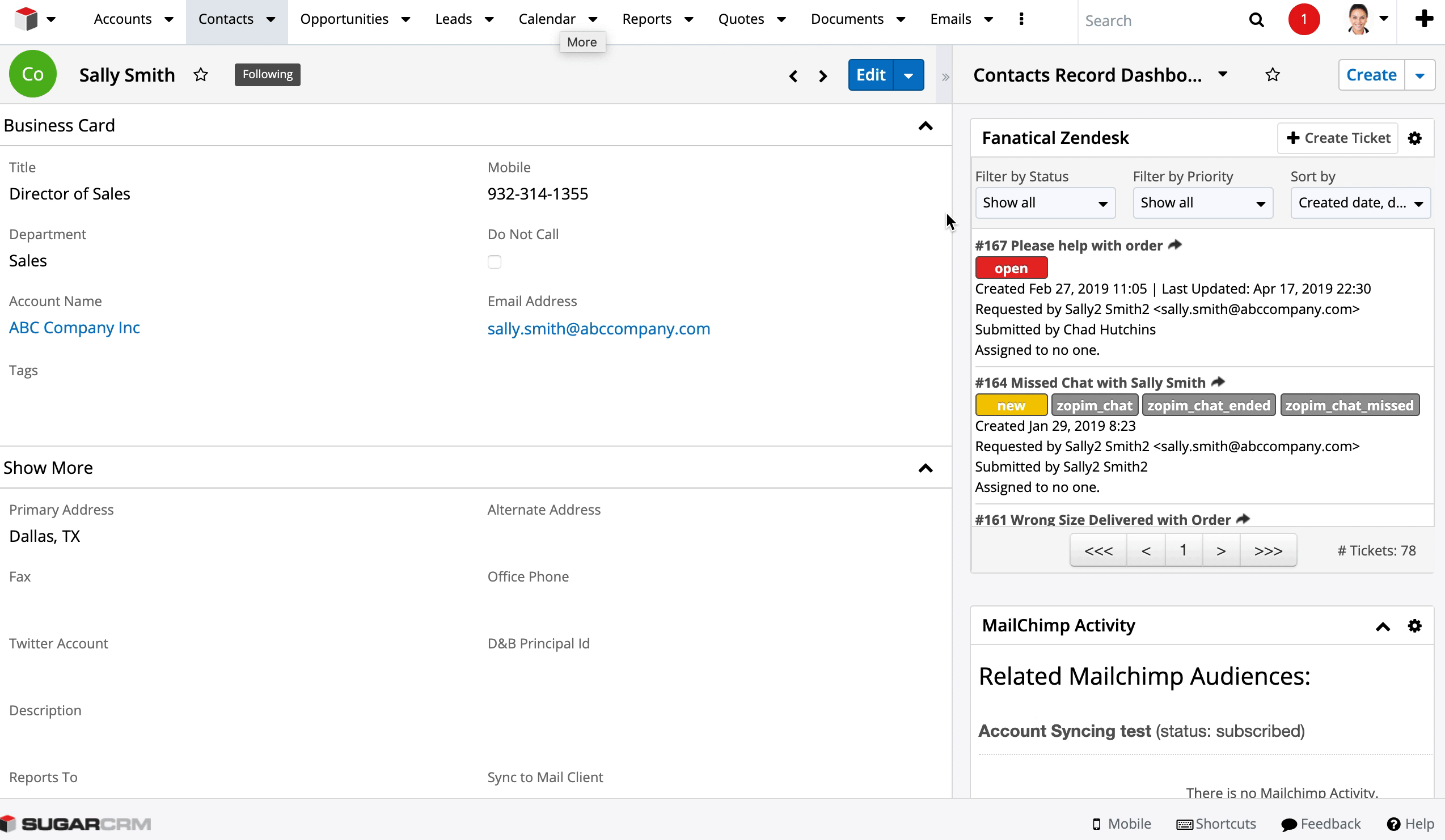
Task: Click the SugarCRM cube home icon
Action: point(26,19)
